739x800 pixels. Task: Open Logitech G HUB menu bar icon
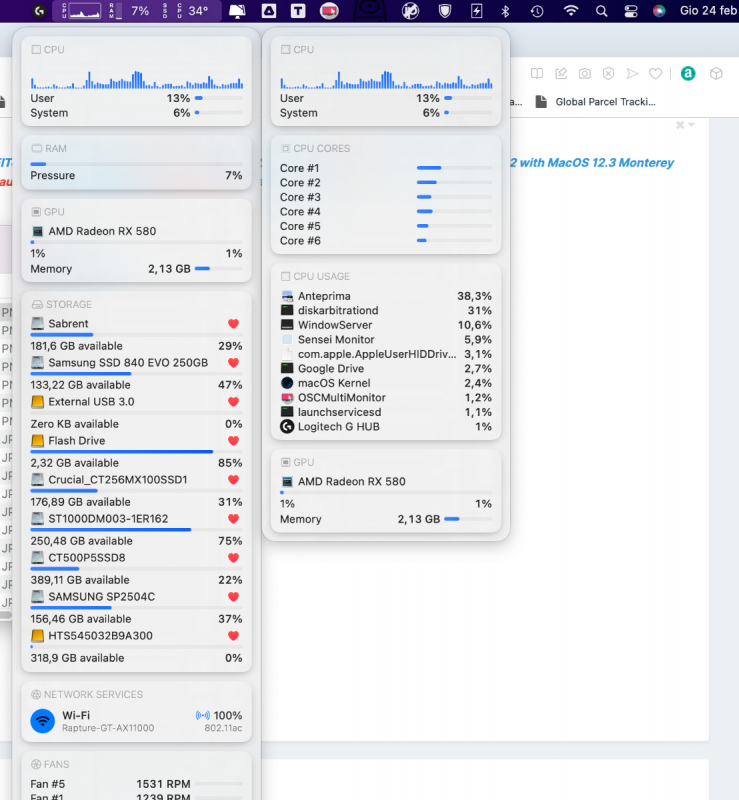[x=39, y=11]
